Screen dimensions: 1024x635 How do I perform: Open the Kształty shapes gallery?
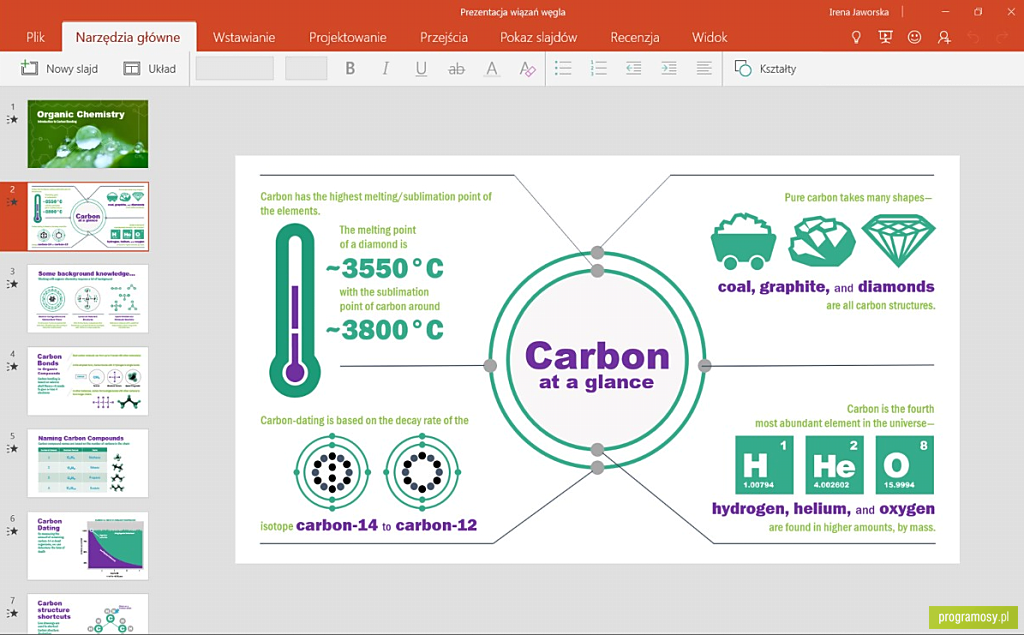[x=765, y=69]
